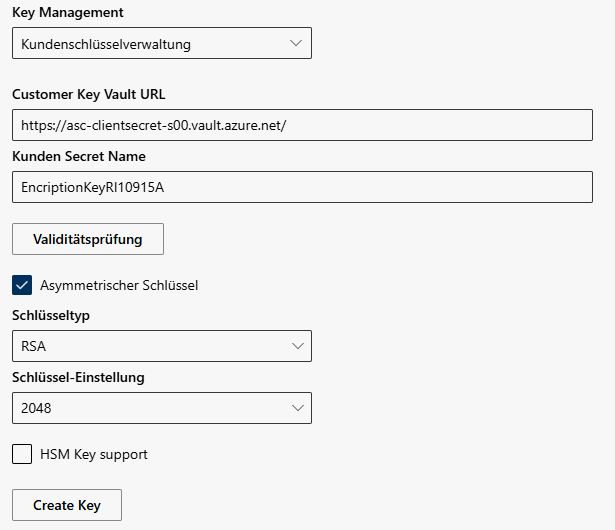This screenshot has height=530, width=615.
Task: Uncheck the Asymmetrischer Schlüssel checkbox
Action: tap(22, 285)
